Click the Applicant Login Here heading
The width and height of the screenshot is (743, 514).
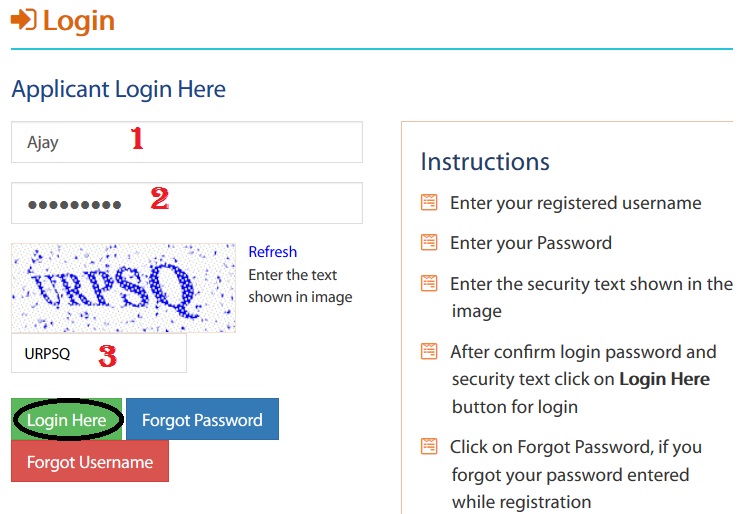(118, 90)
